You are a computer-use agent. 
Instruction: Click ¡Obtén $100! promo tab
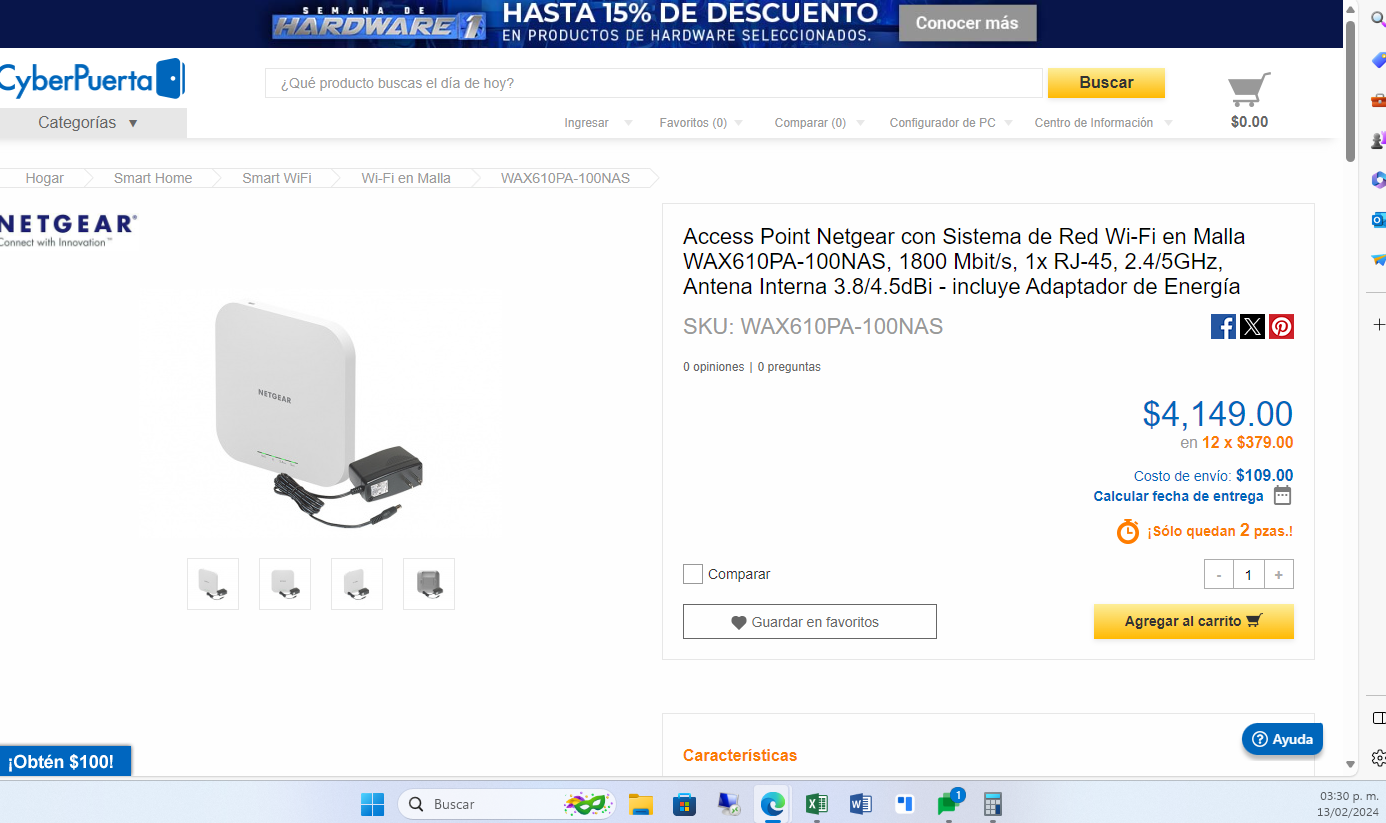(x=65, y=762)
